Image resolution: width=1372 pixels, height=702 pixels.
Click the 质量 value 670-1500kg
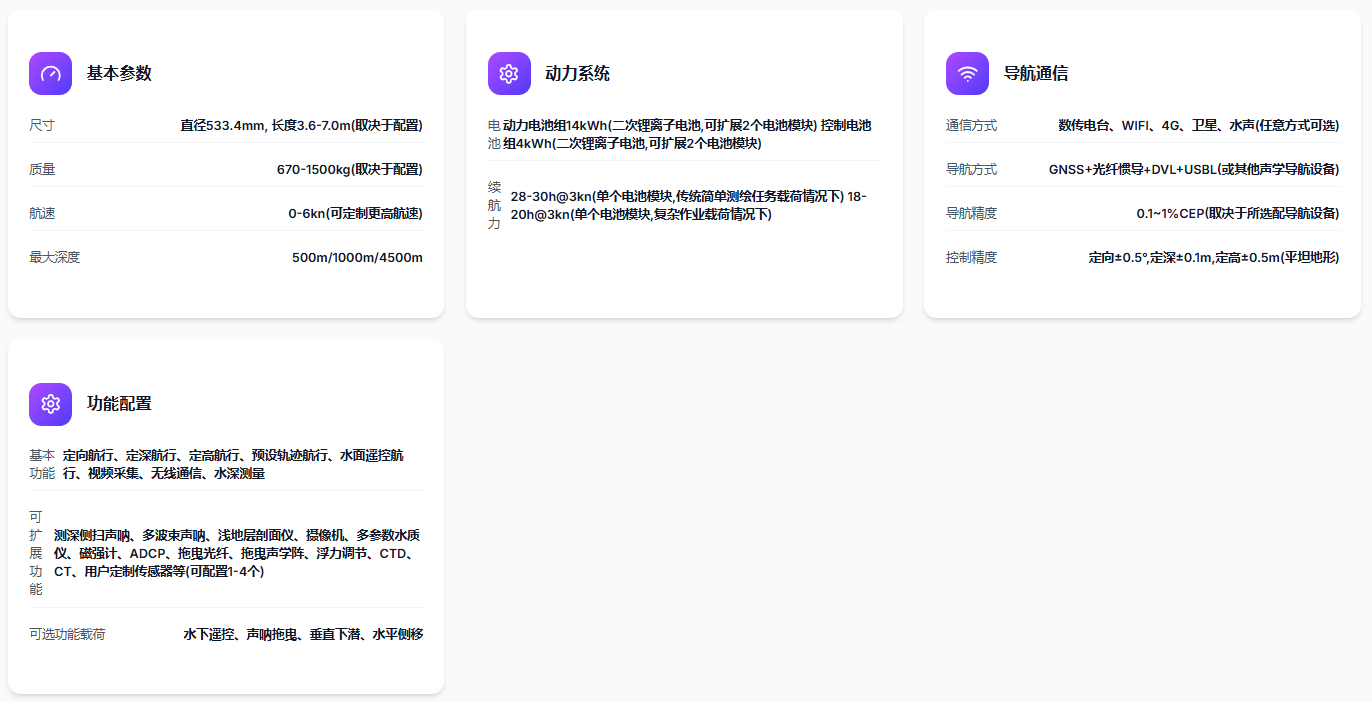pyautogui.click(x=349, y=169)
